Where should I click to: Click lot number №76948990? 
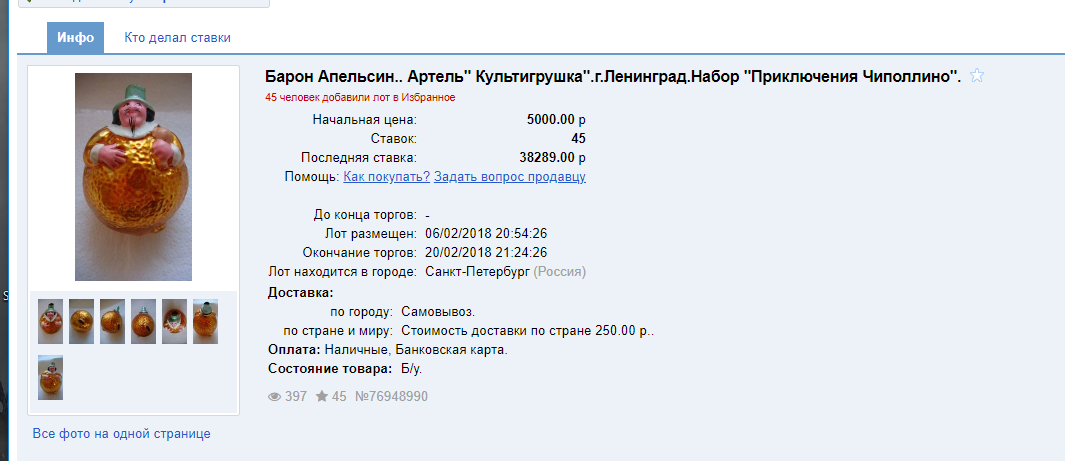391,396
